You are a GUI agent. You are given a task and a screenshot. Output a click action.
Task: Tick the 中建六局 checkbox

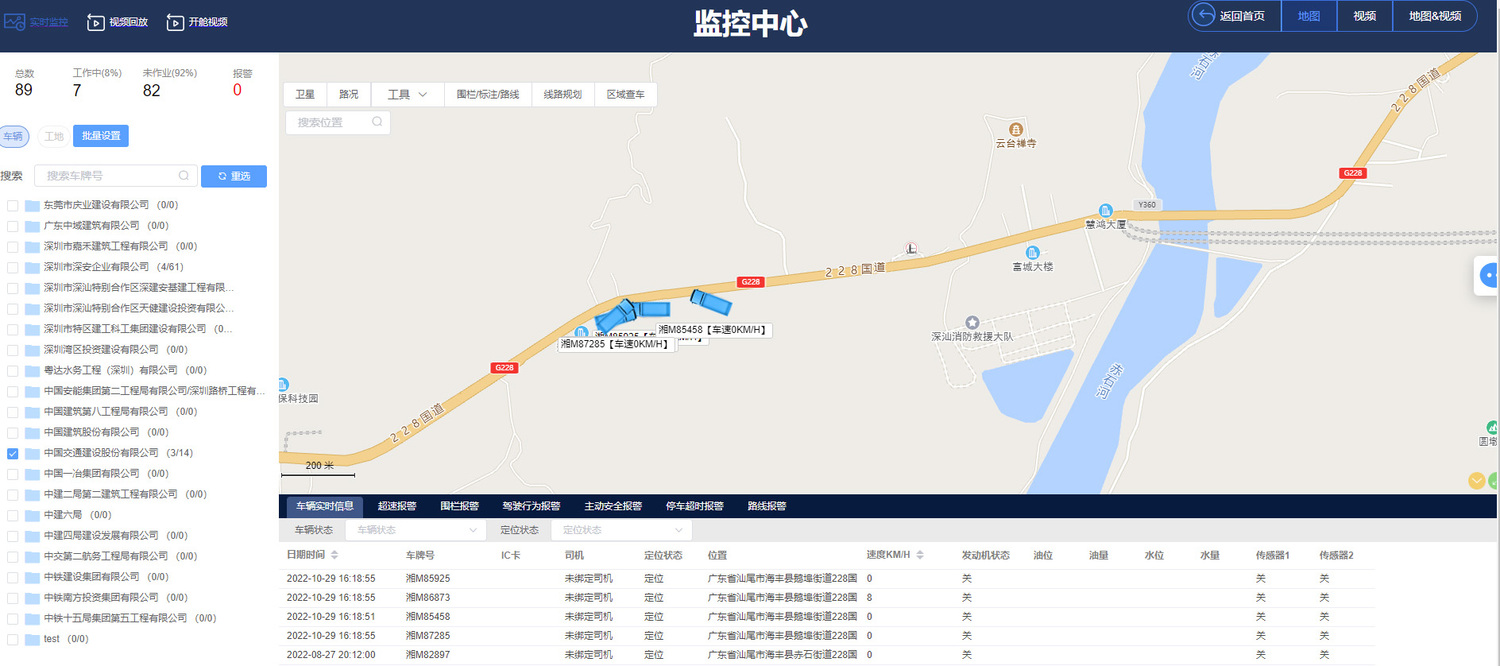coord(13,515)
